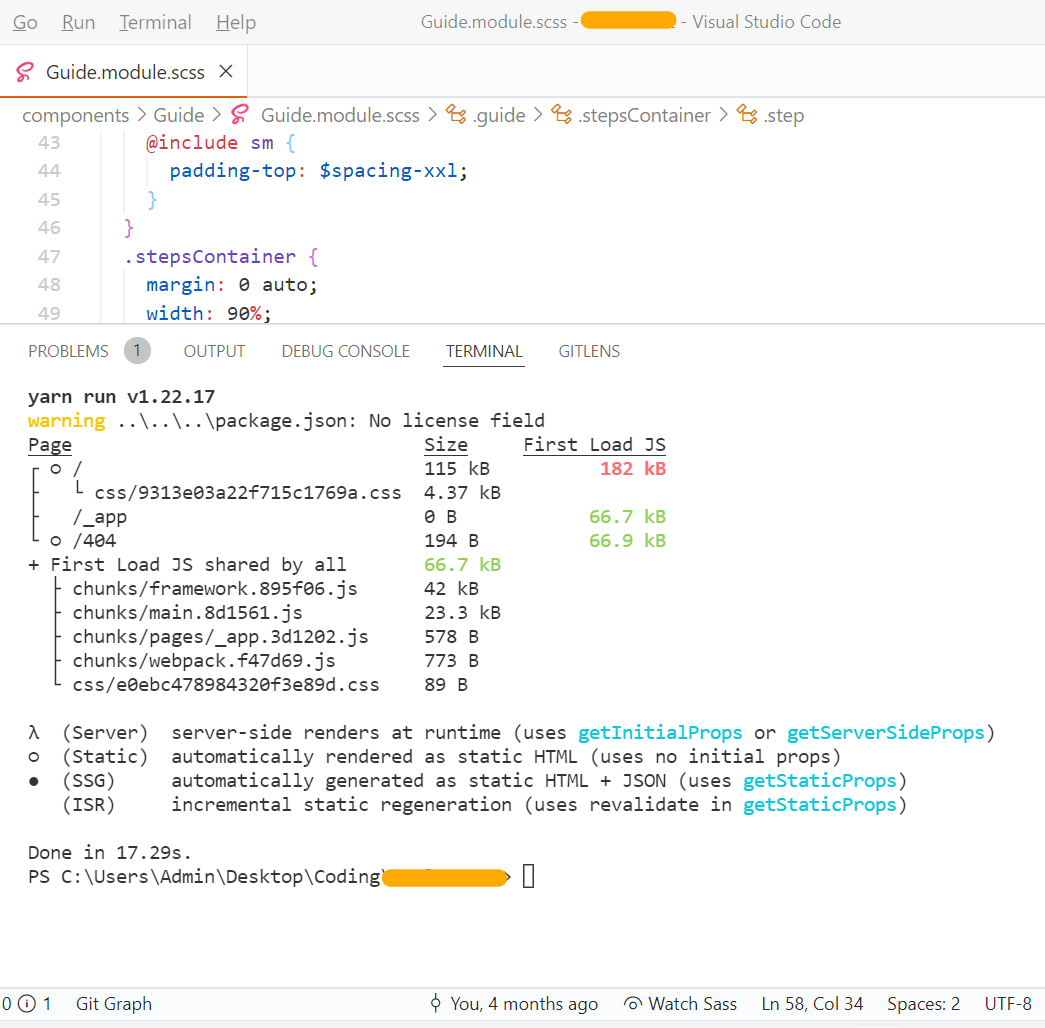Click the Sass icon in the breadcrumb
The height and width of the screenshot is (1028, 1045).
240,115
